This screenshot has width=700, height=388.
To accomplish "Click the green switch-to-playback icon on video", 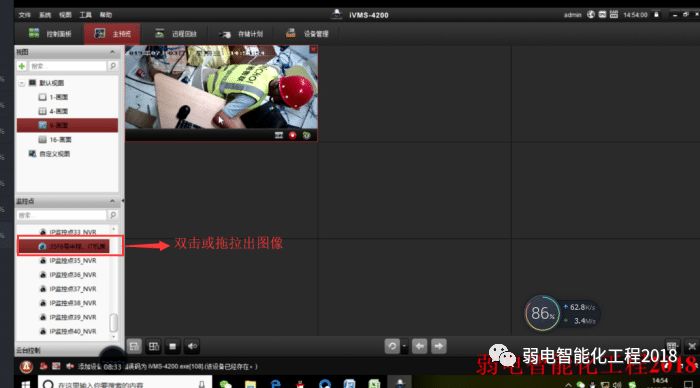I will pyautogui.click(x=307, y=135).
